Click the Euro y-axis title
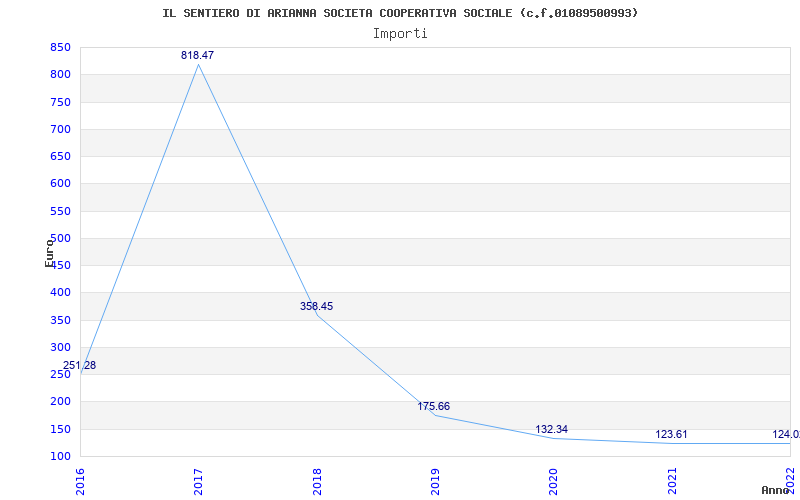 [49, 253]
